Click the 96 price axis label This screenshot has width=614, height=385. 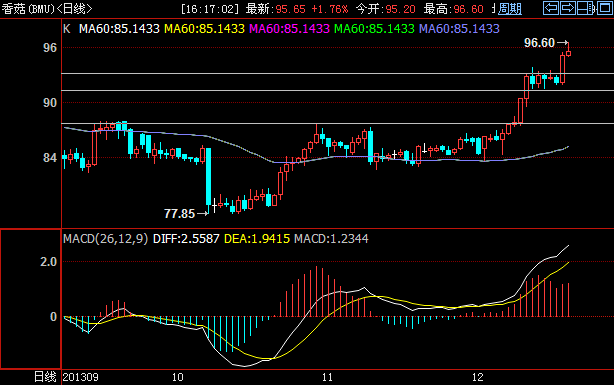tap(50, 48)
